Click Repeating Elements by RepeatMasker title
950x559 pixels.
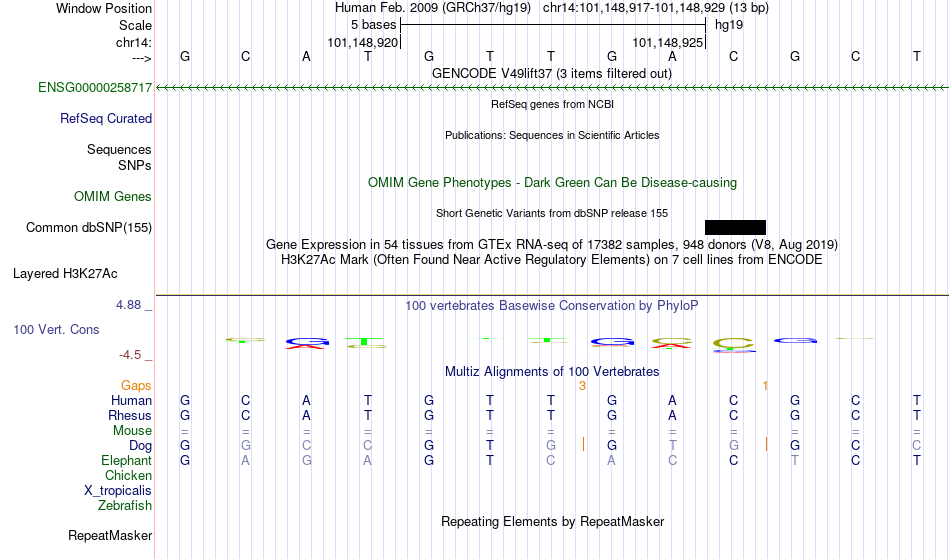point(553,522)
